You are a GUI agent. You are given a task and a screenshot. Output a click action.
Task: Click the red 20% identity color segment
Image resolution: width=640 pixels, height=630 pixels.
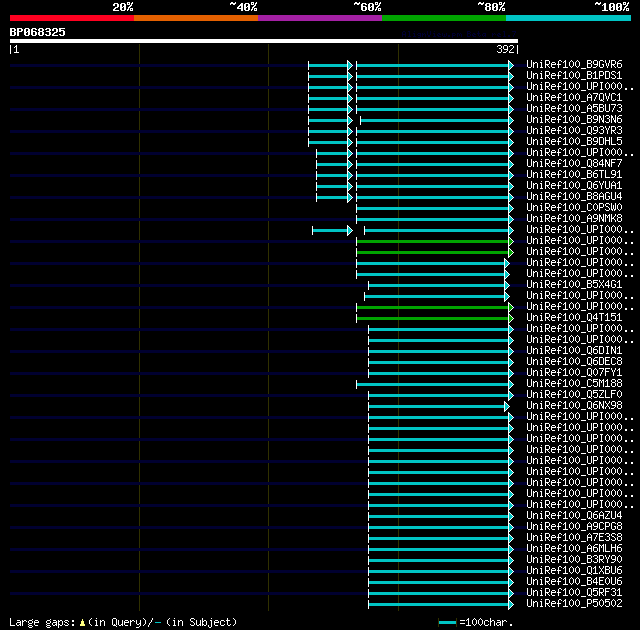[72, 18]
